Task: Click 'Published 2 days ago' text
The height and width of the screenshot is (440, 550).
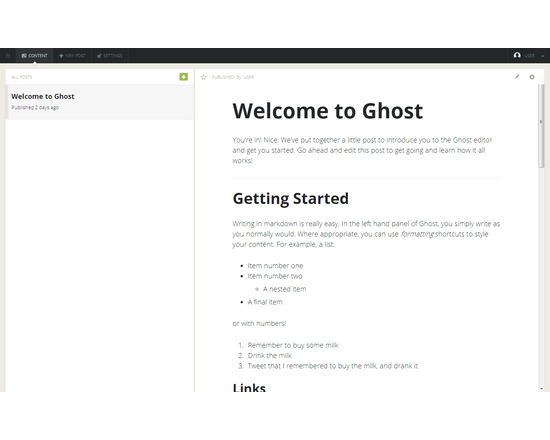Action: [x=35, y=107]
